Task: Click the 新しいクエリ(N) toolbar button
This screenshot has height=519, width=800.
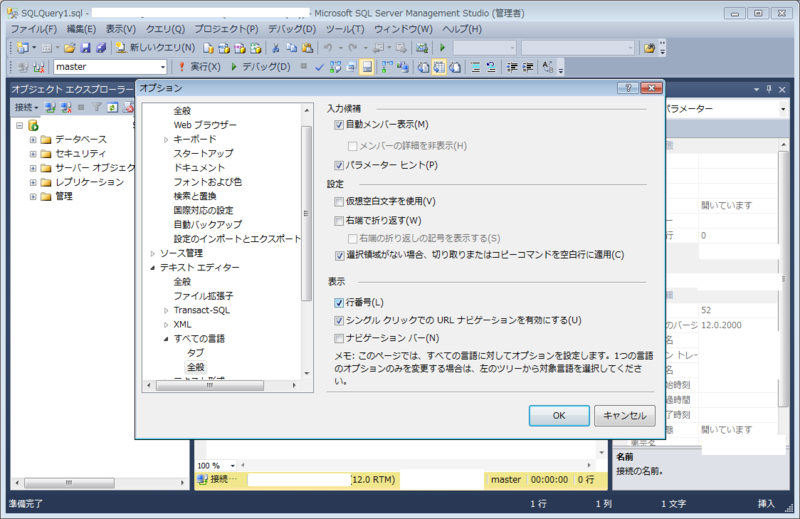Action: click(x=156, y=48)
